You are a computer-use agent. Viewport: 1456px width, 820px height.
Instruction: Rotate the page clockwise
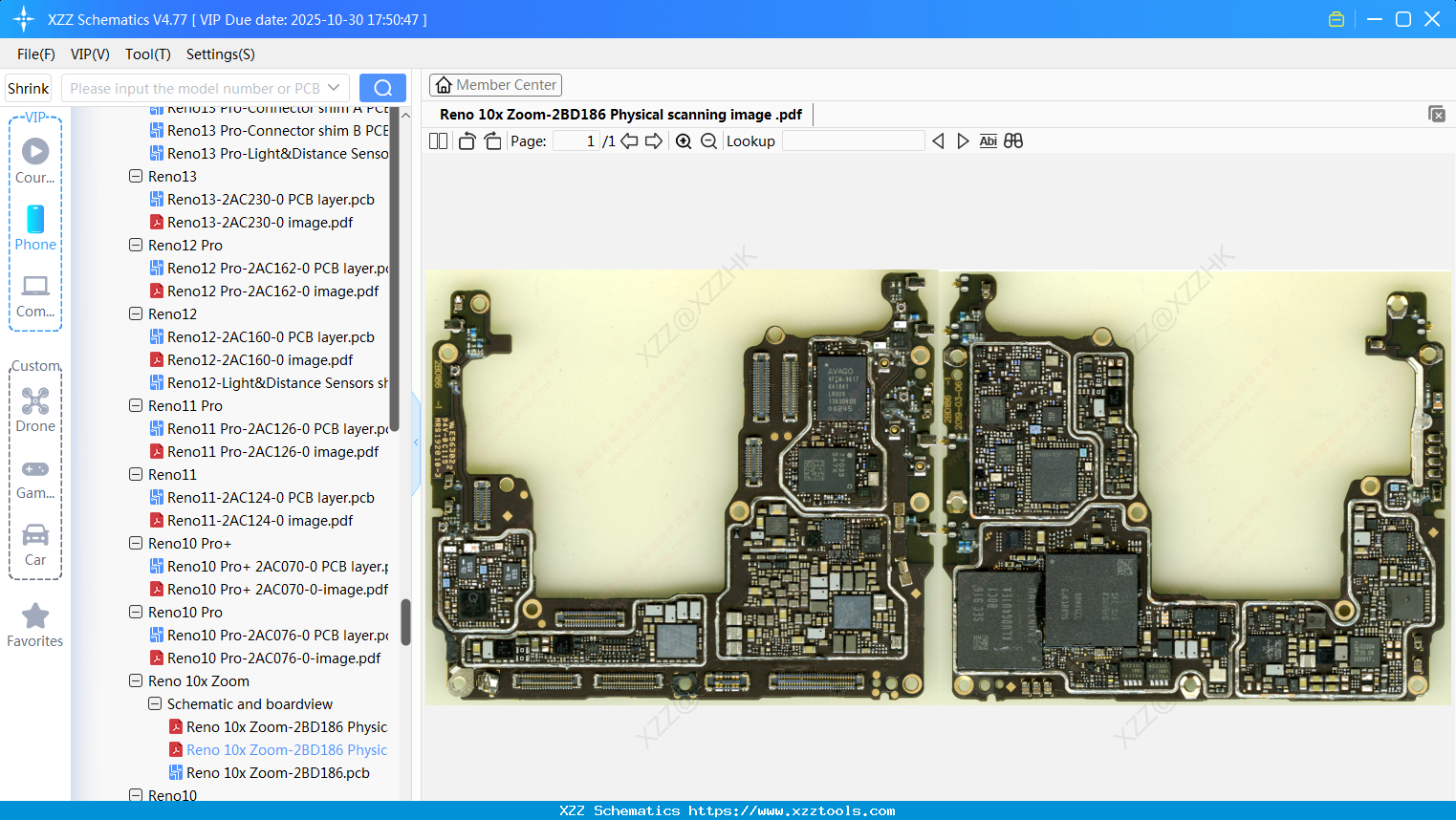click(492, 141)
